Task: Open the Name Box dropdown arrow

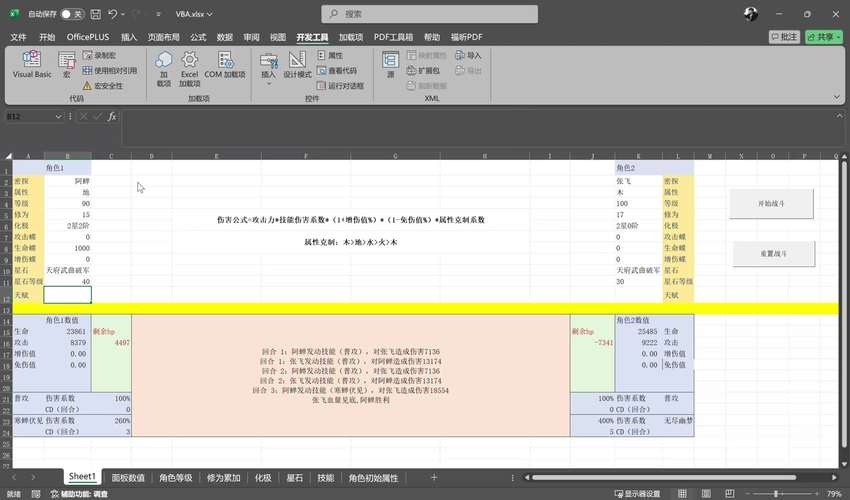Action: (58, 117)
